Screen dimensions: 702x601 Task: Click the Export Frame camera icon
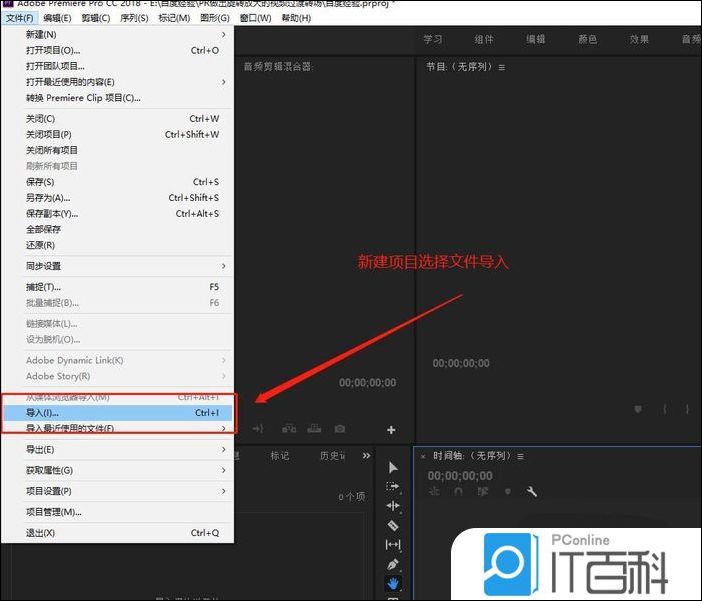(x=340, y=429)
